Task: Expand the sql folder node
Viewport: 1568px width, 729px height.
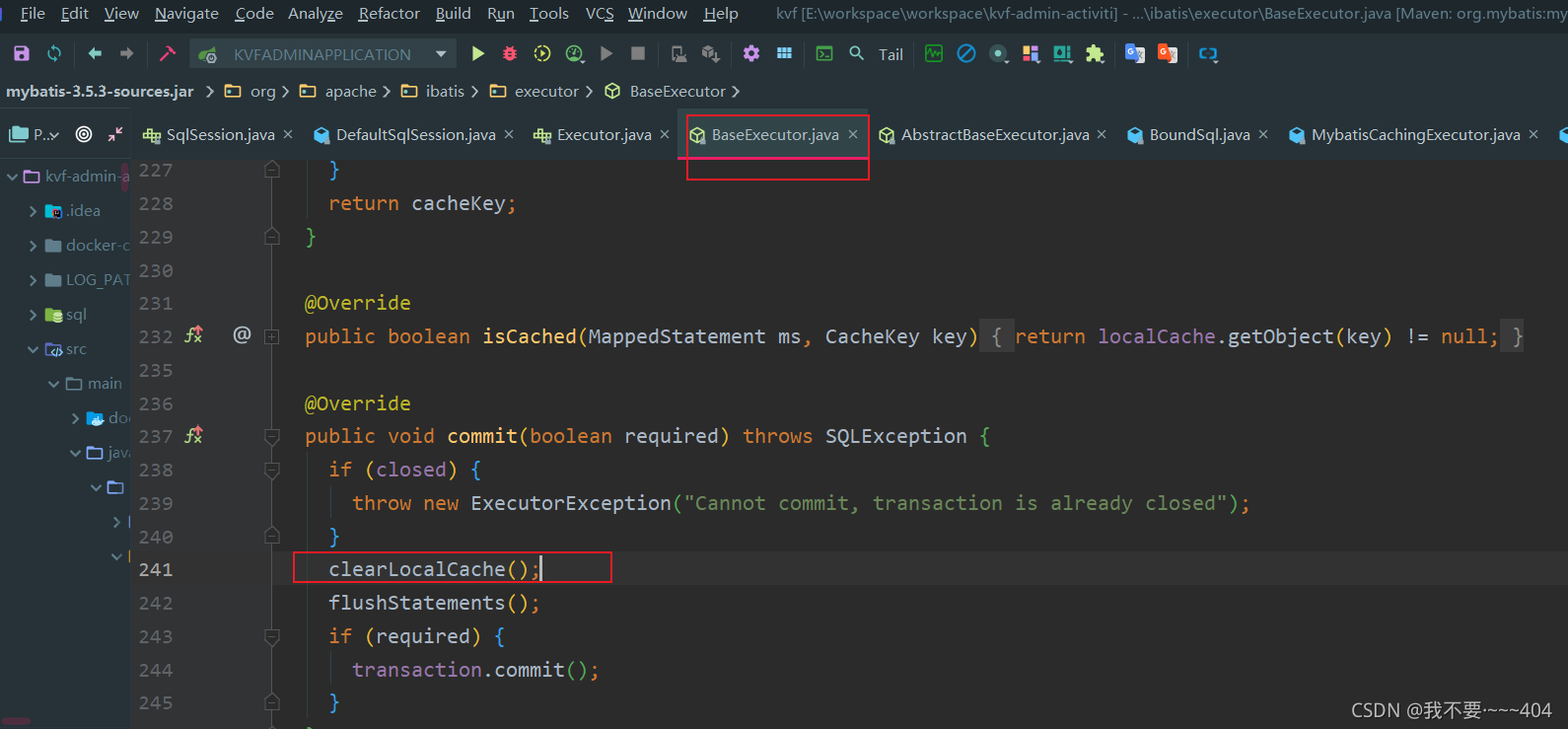Action: click(x=34, y=315)
